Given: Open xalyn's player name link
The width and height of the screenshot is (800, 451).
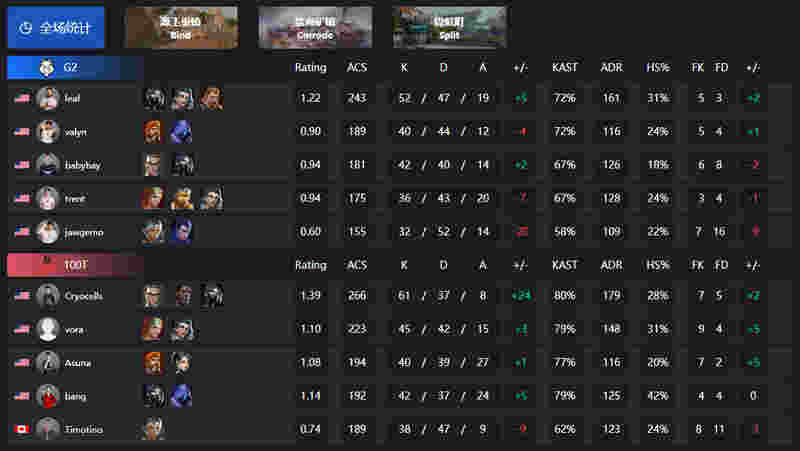Looking at the screenshot, I should click(76, 132).
